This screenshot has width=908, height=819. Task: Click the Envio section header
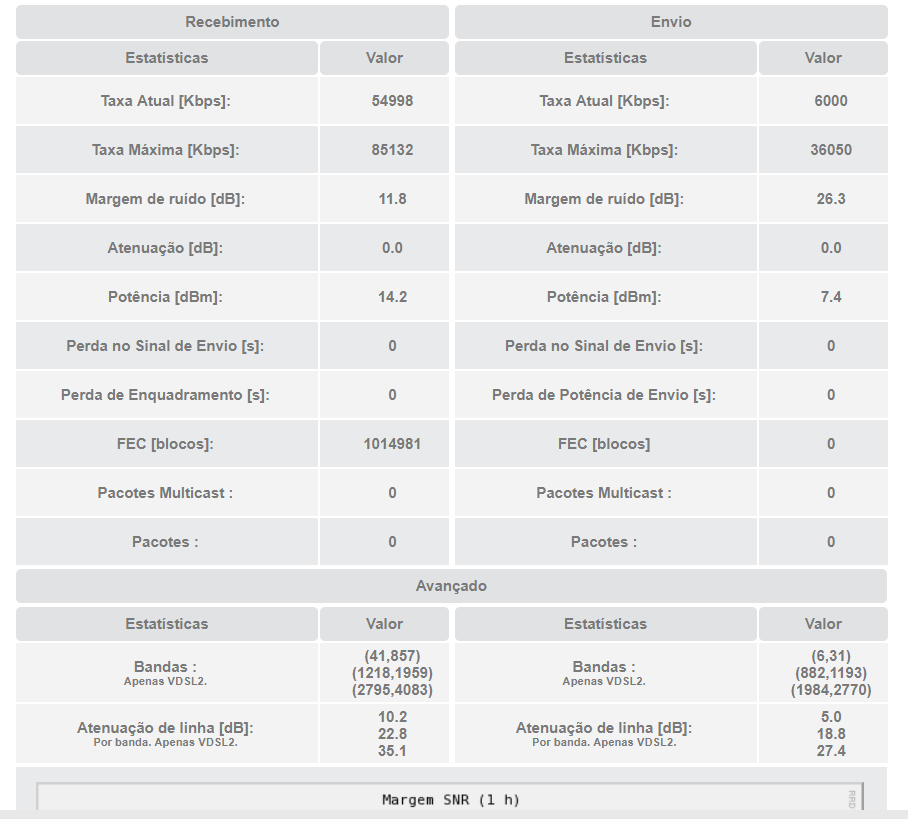[x=671, y=22]
